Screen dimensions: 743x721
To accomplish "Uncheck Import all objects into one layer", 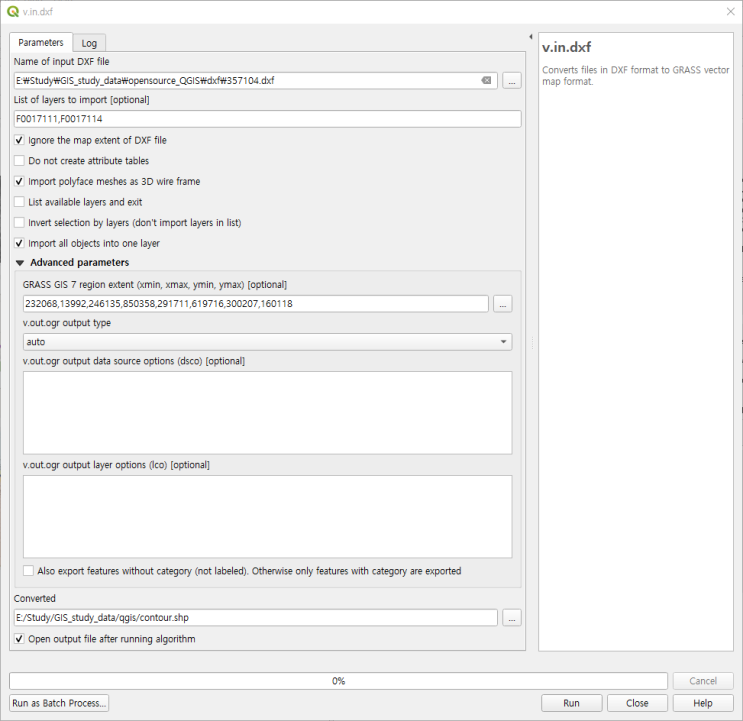I will 19,243.
